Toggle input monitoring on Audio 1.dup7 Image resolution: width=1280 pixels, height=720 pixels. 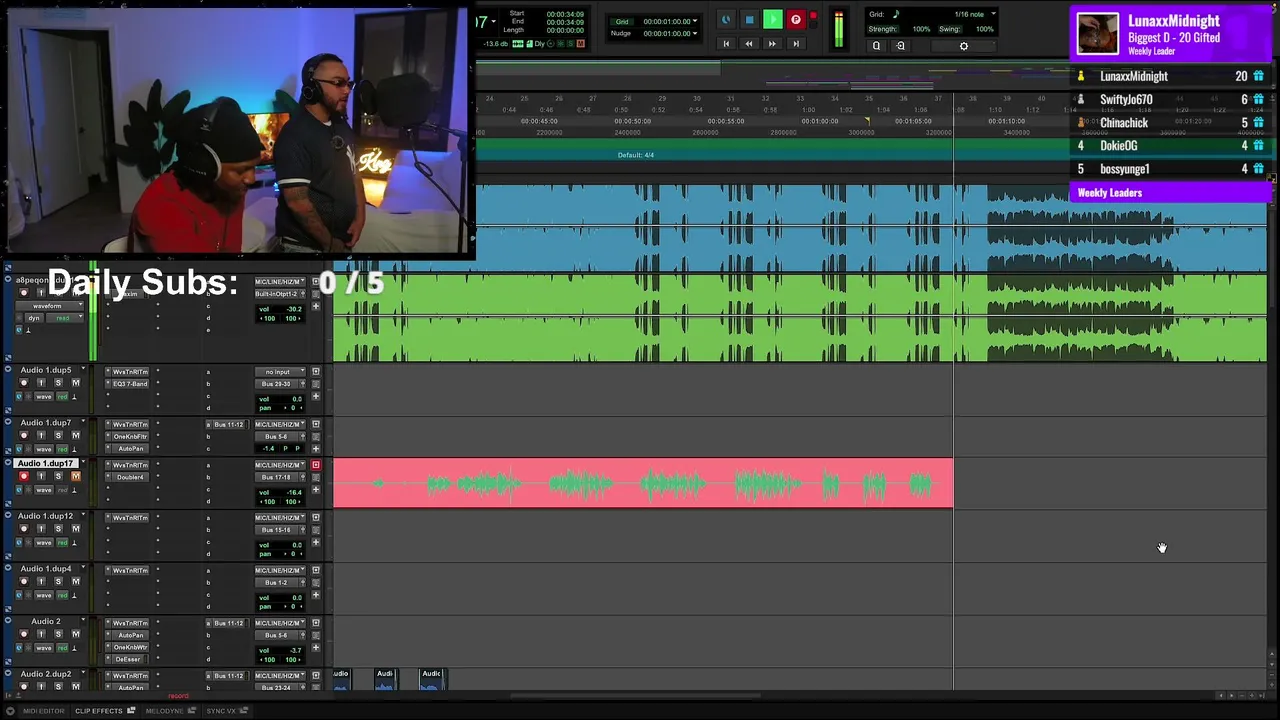(41, 436)
